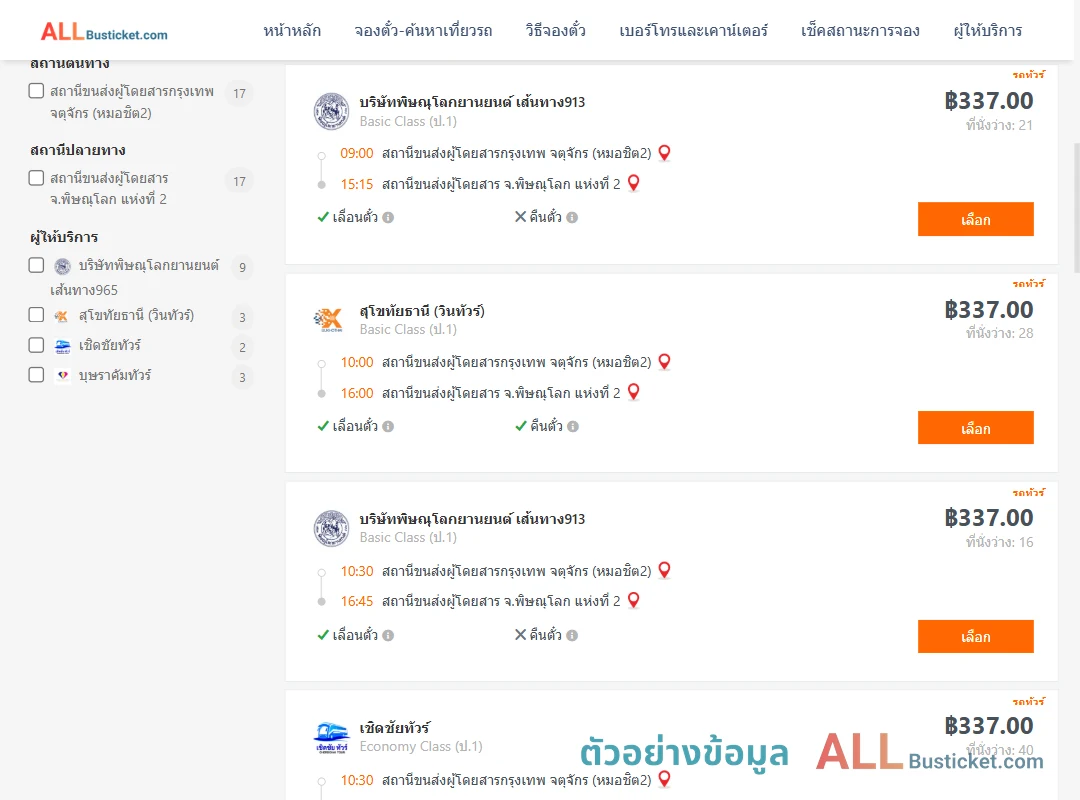Click map pin for 16:45 arrival station
1080x800 pixels.
pyautogui.click(x=634, y=600)
